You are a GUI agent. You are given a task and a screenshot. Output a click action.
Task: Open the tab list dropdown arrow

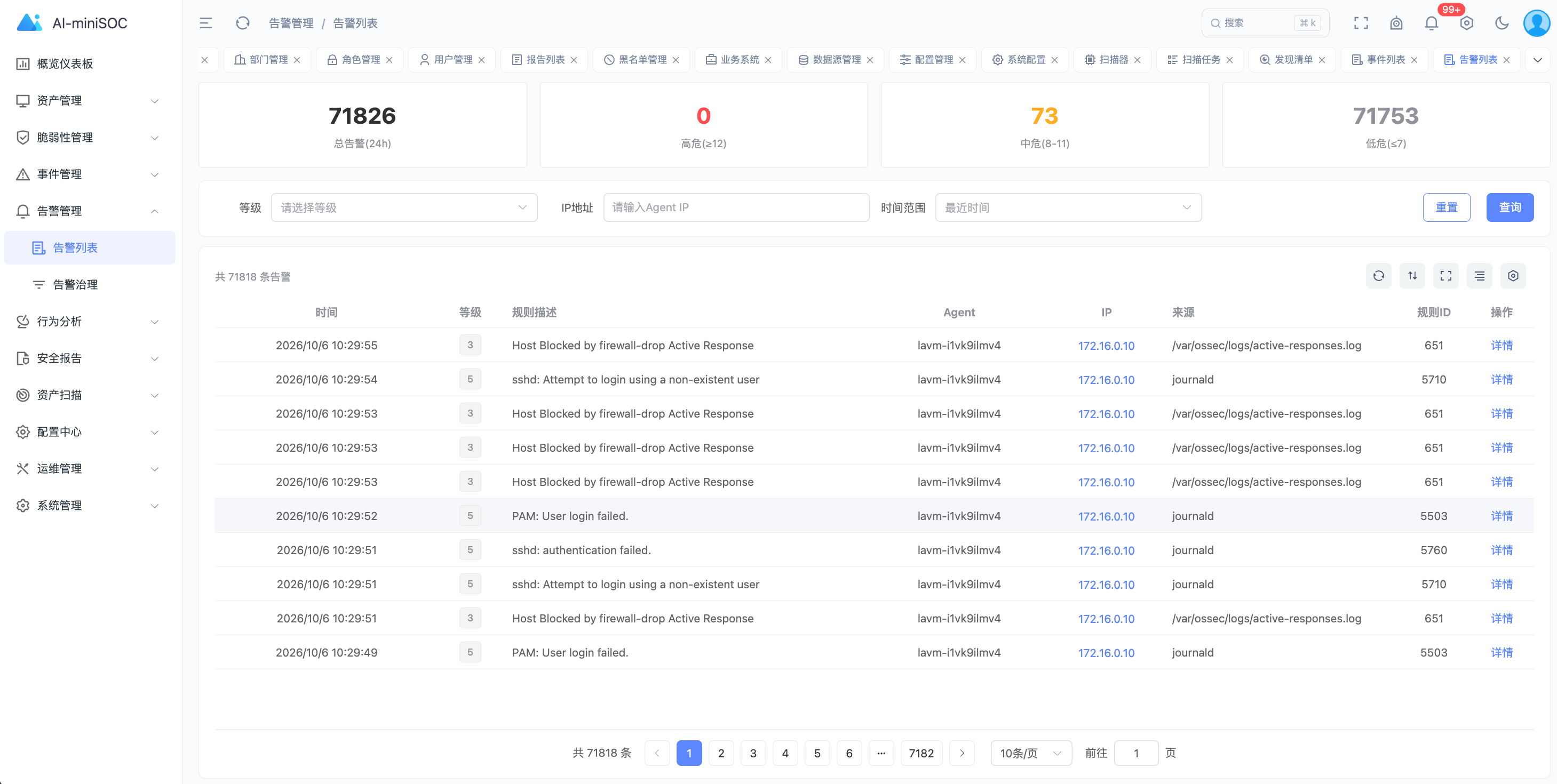(1538, 60)
